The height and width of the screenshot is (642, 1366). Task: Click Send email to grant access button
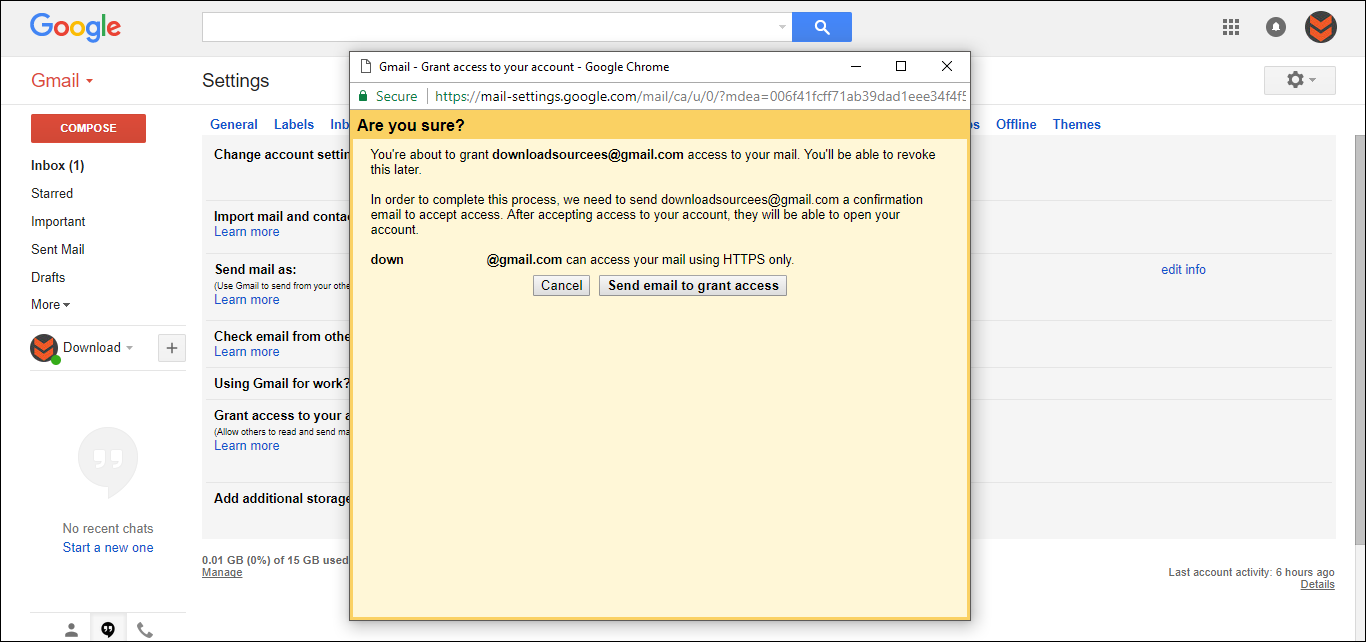693,285
